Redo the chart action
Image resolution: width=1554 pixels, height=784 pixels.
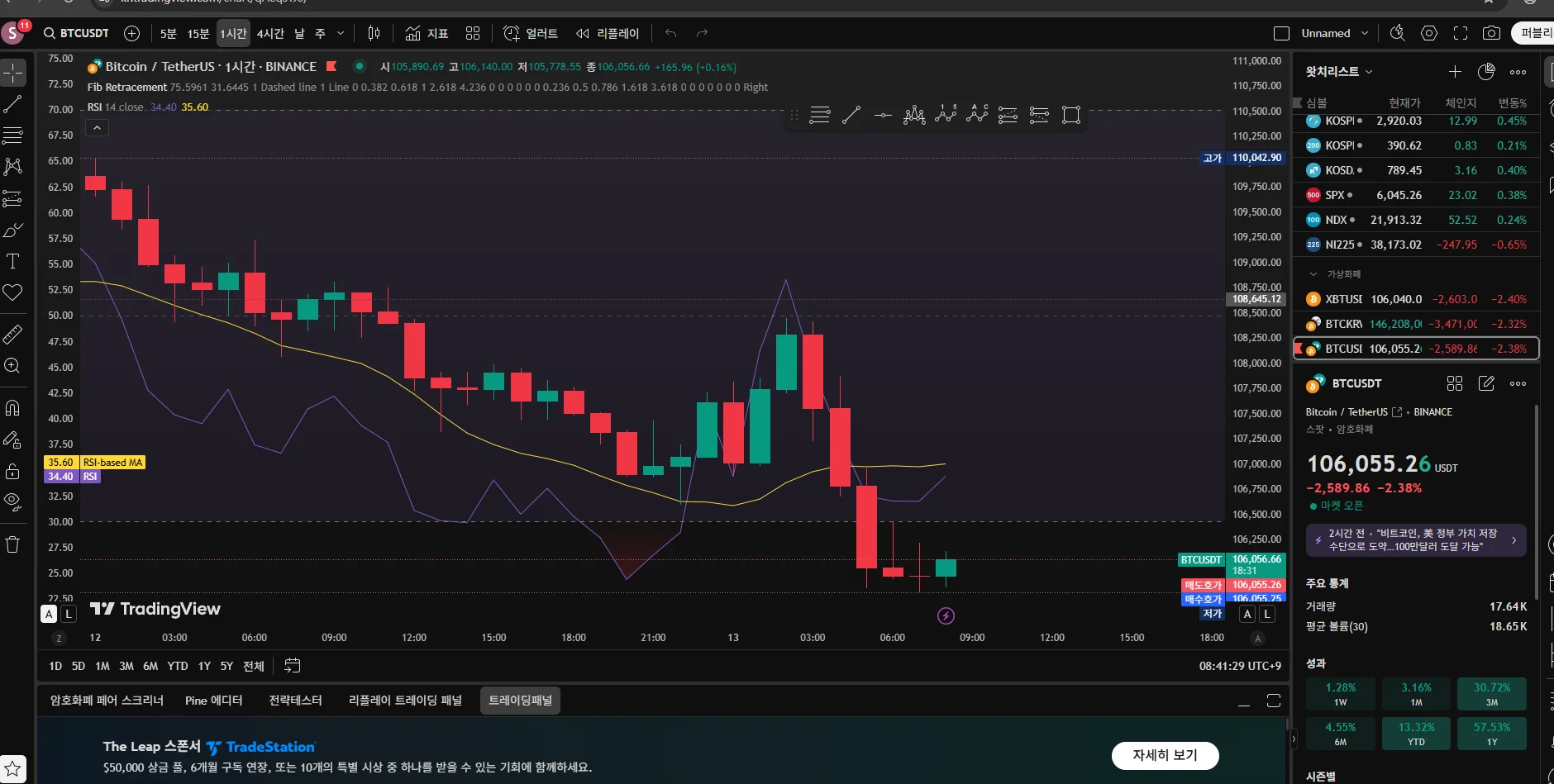pyautogui.click(x=702, y=33)
